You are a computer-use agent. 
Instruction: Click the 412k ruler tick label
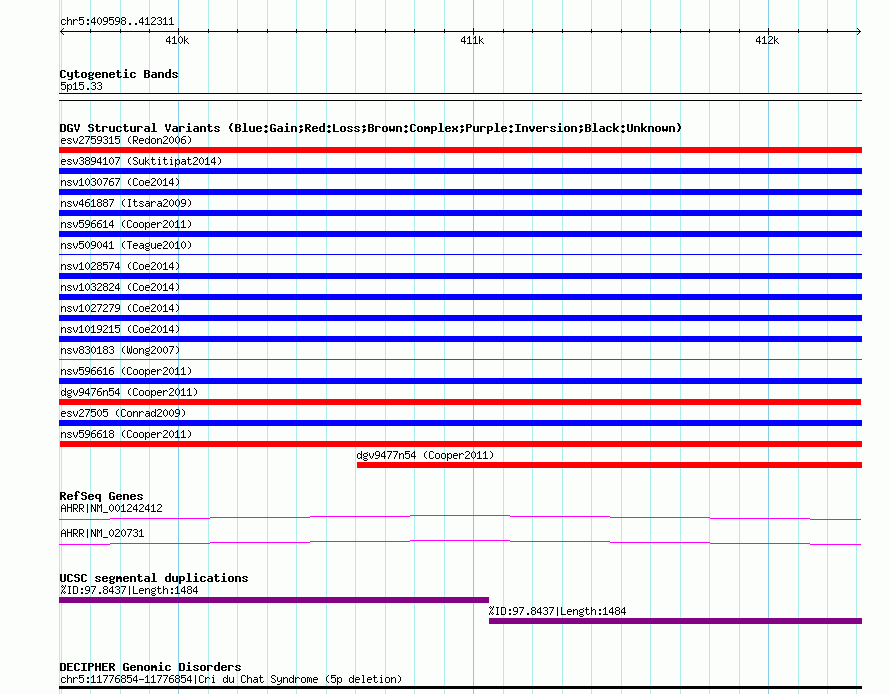pos(767,40)
